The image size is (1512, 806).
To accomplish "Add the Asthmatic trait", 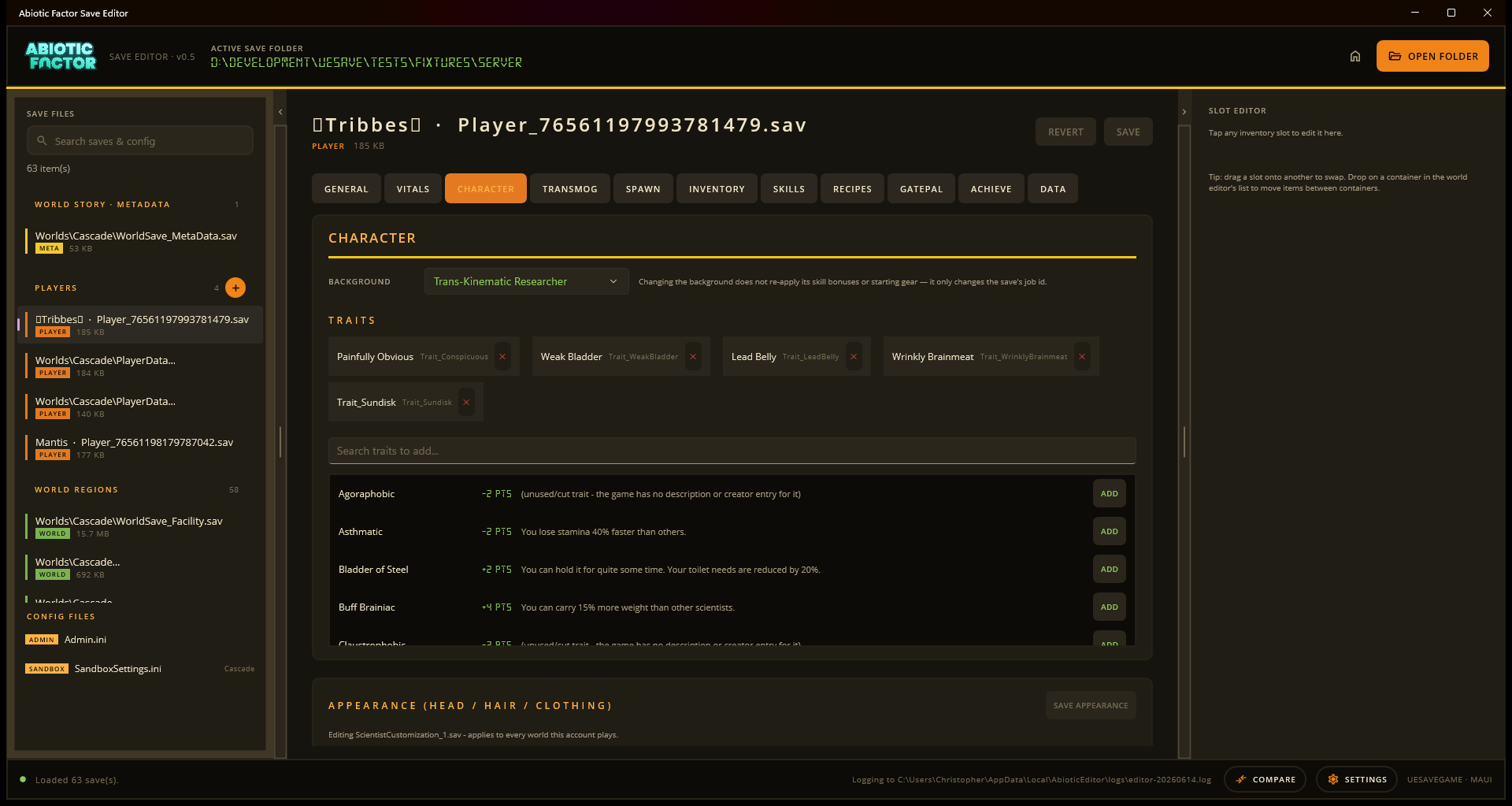I will tap(1110, 532).
